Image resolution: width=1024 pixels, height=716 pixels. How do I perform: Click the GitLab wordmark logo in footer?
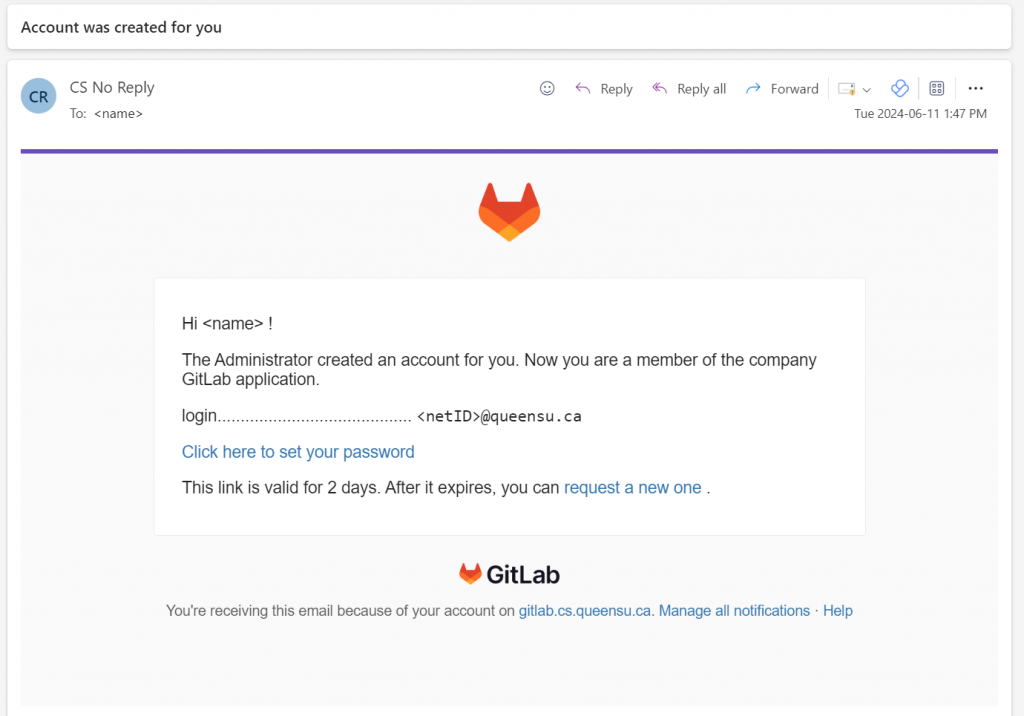[x=509, y=574]
